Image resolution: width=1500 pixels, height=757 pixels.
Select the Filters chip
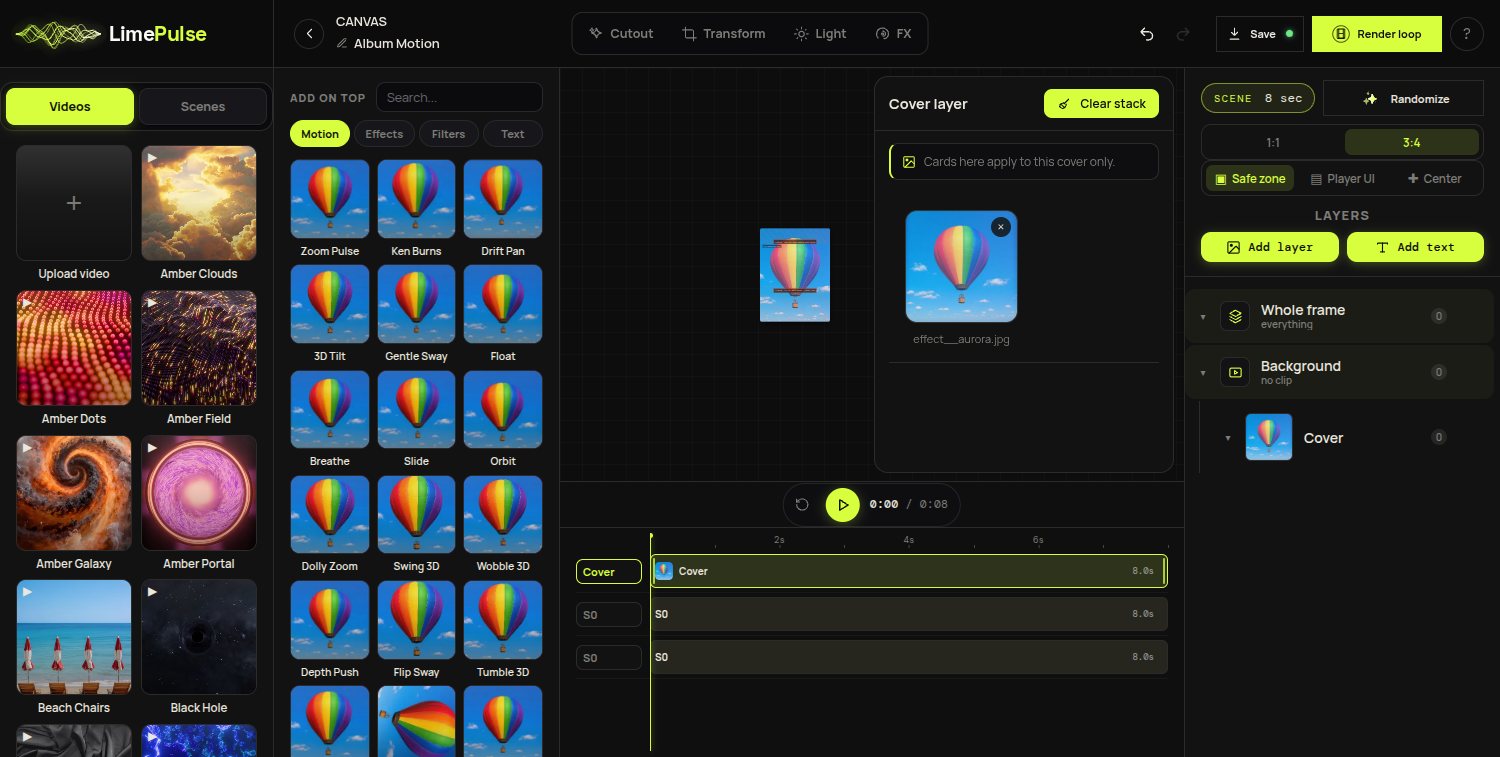click(x=448, y=134)
